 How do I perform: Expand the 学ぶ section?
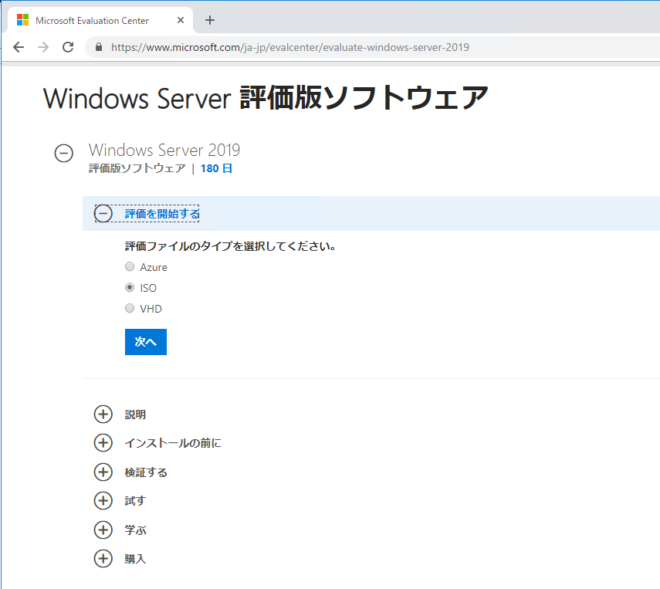[x=103, y=530]
